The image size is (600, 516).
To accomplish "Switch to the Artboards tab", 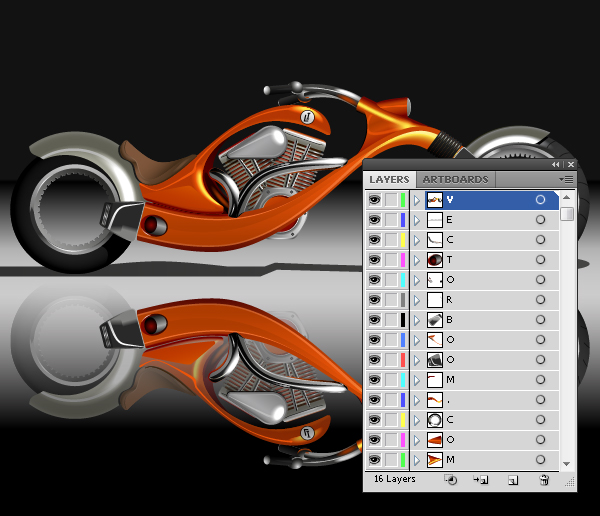I will 455,179.
